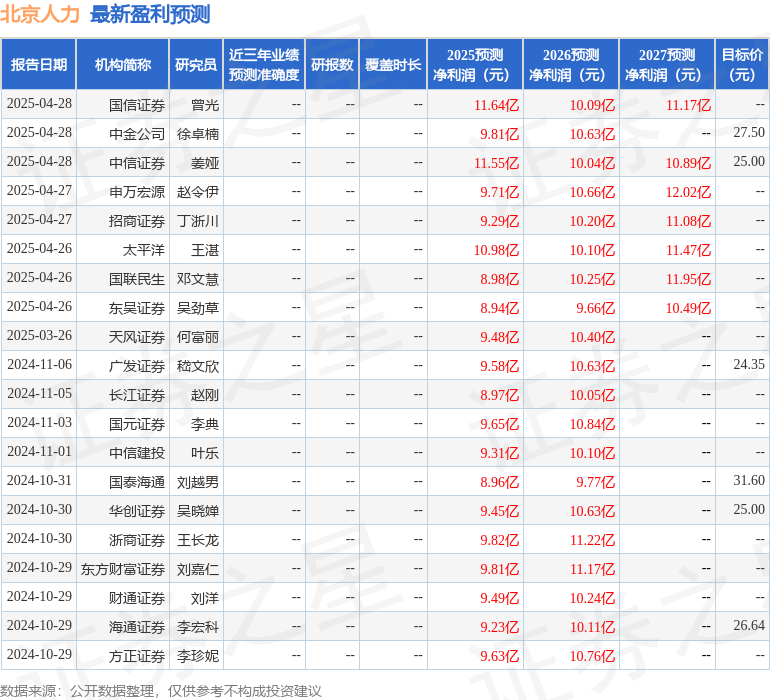Select the 机构简称 column header
770x700 pixels.
123,64
